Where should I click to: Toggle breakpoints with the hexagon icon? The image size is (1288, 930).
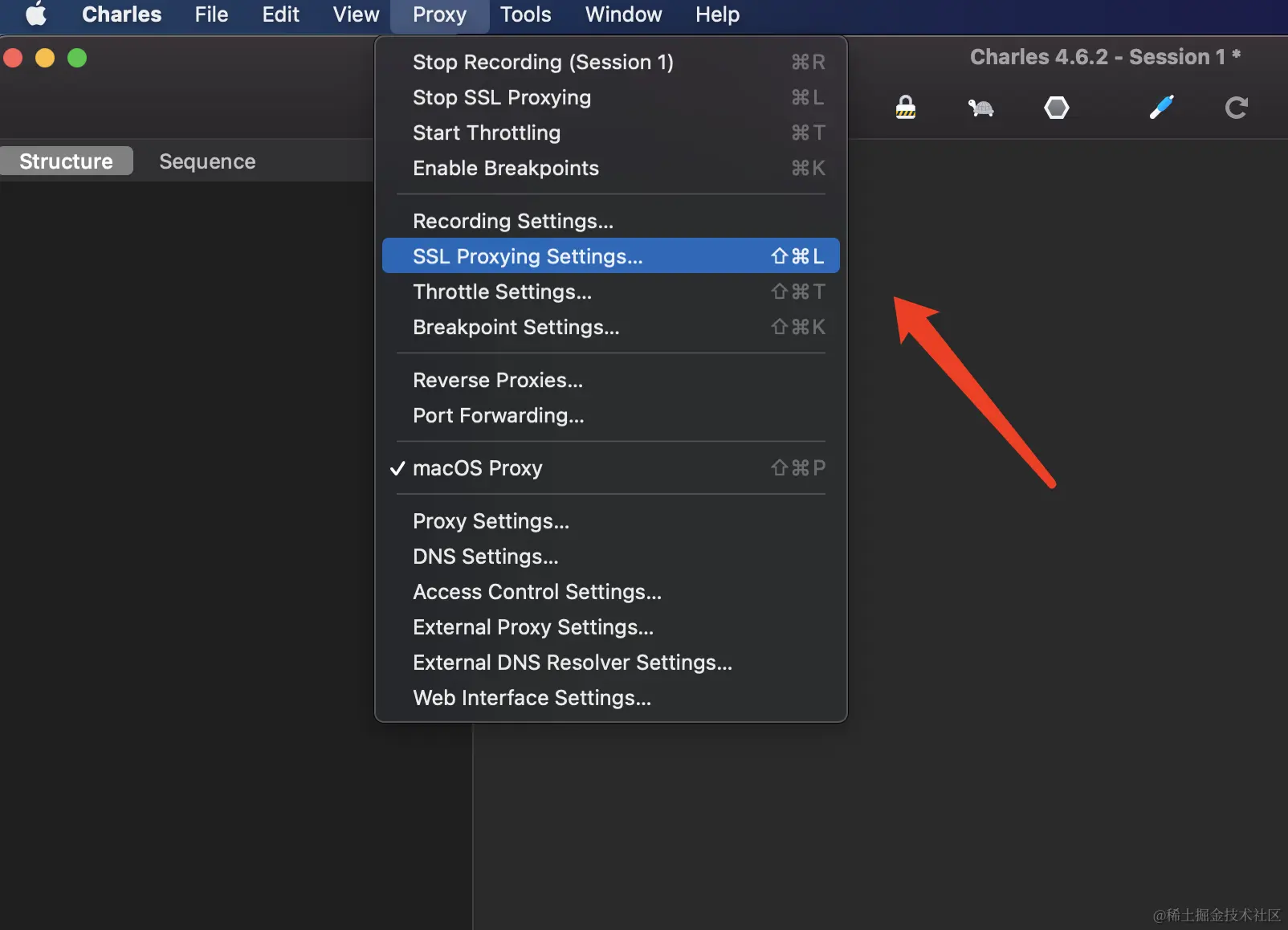pyautogui.click(x=1057, y=108)
